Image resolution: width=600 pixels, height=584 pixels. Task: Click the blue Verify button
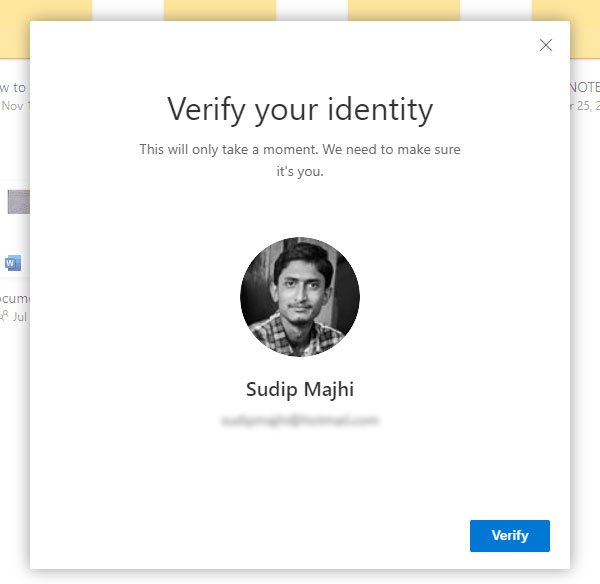pos(509,536)
